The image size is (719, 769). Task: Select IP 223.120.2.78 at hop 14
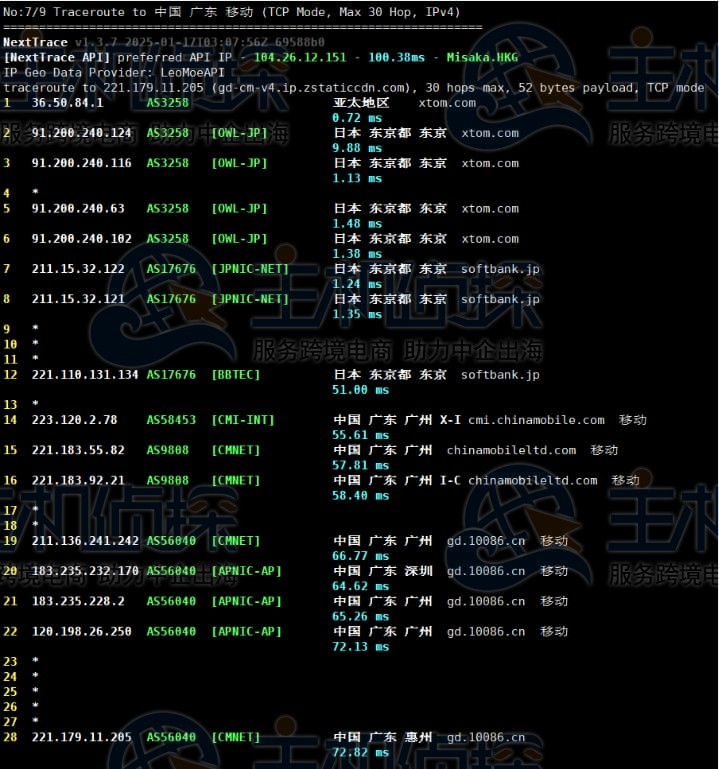(x=75, y=420)
